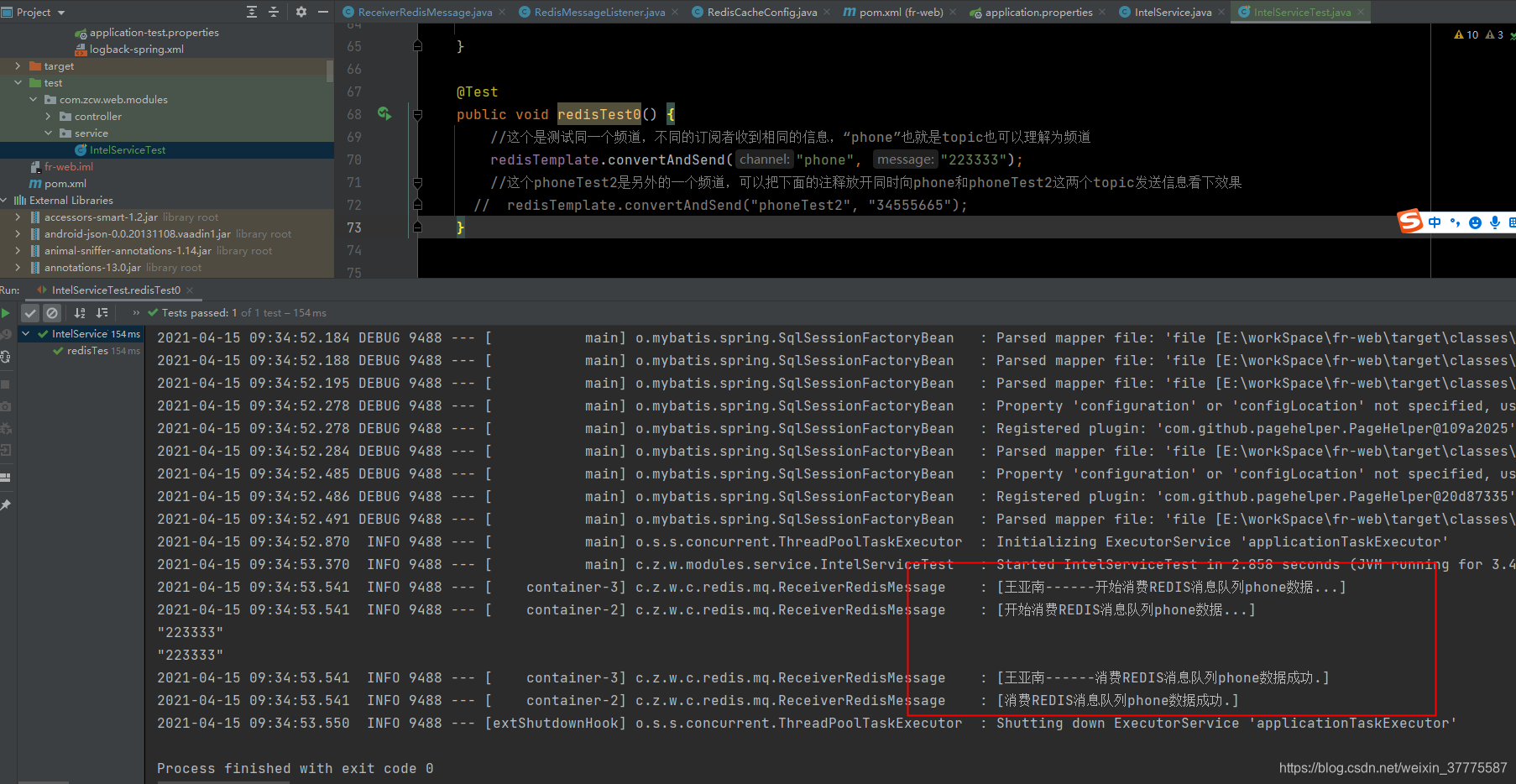Collapse com.zcw.web.modules package

[x=33, y=99]
